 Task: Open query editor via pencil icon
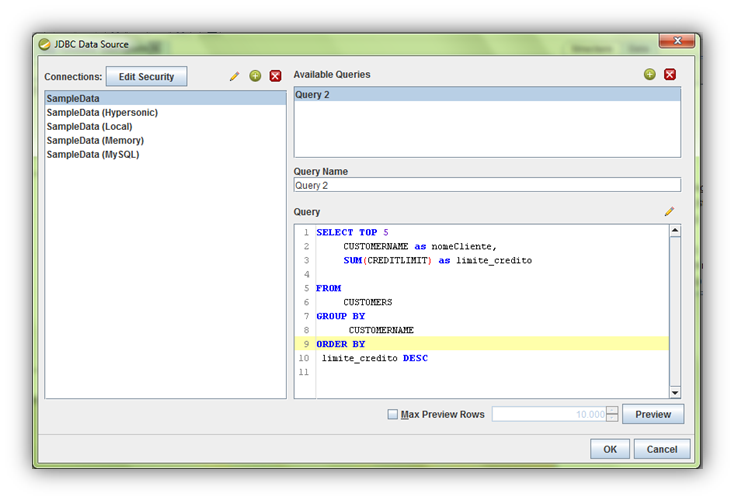tap(669, 212)
